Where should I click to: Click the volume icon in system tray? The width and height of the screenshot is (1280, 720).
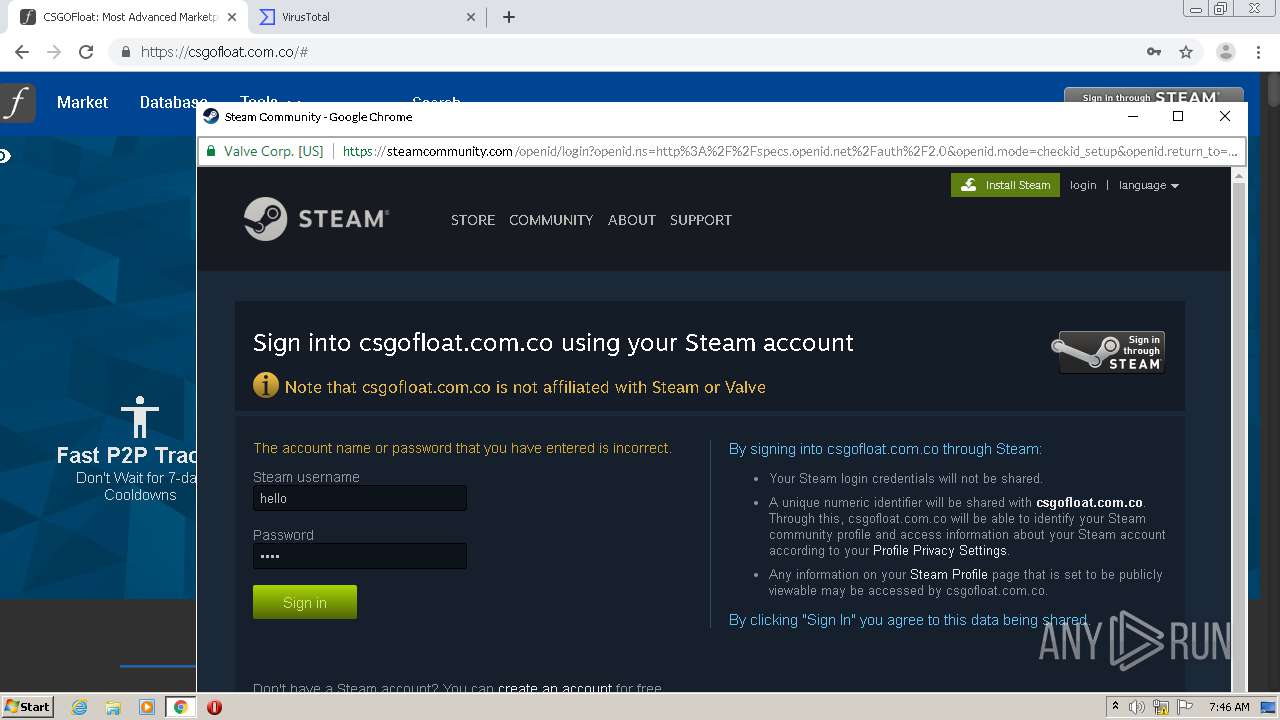point(1137,707)
